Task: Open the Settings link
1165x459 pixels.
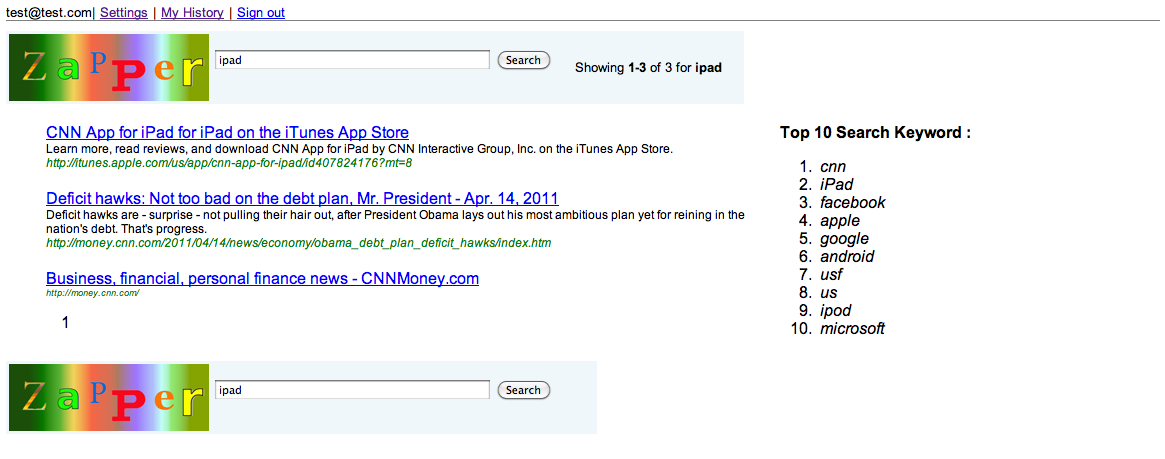Action: click(124, 13)
